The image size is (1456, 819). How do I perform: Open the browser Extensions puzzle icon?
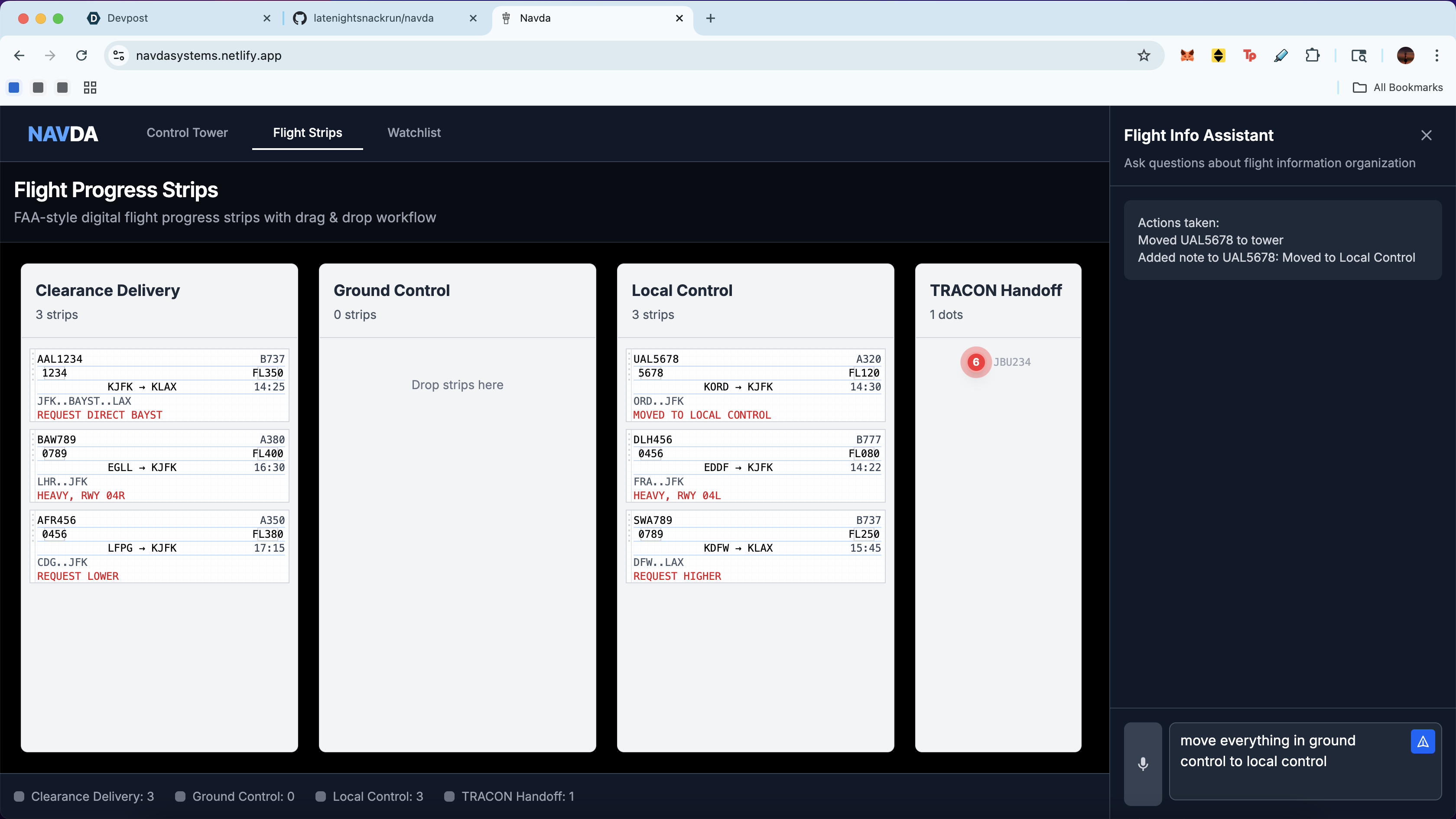click(x=1312, y=55)
